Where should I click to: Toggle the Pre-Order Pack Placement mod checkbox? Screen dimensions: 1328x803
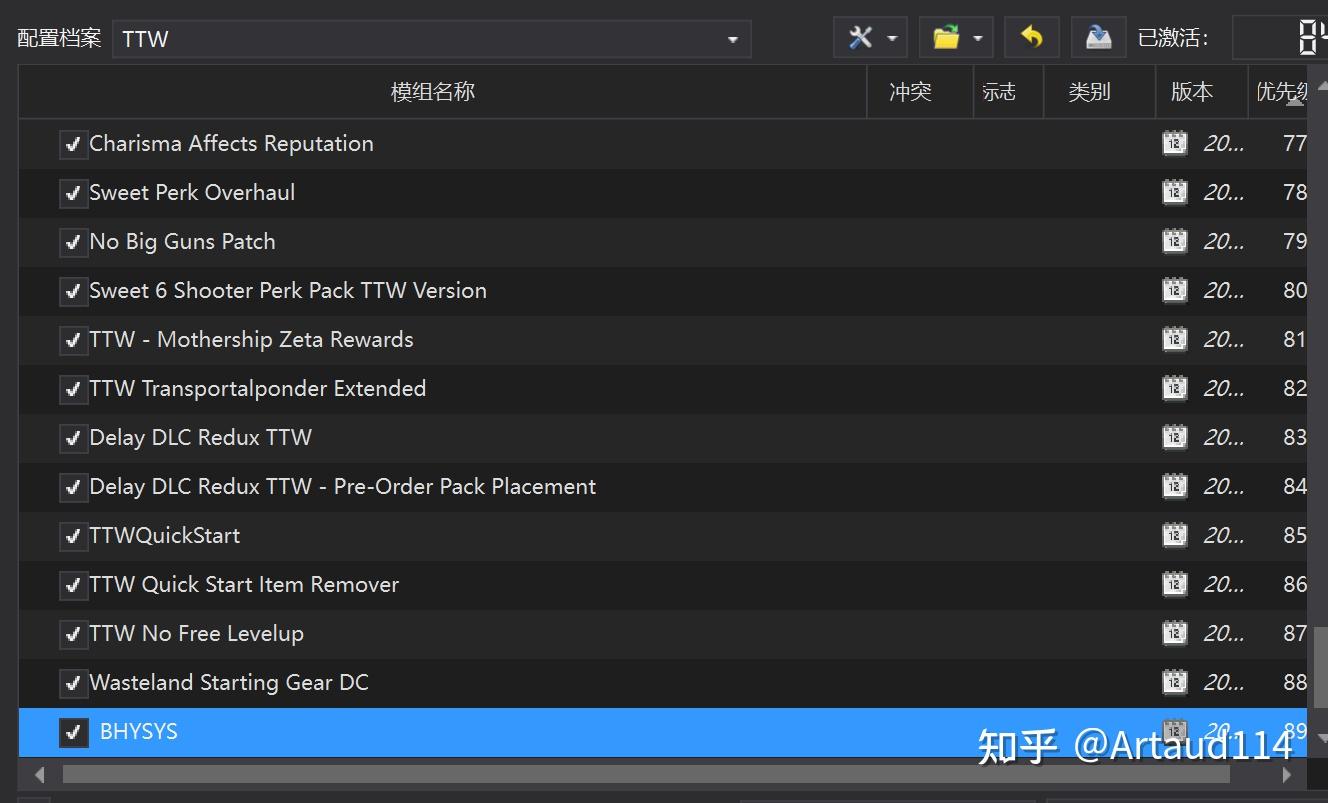72,487
